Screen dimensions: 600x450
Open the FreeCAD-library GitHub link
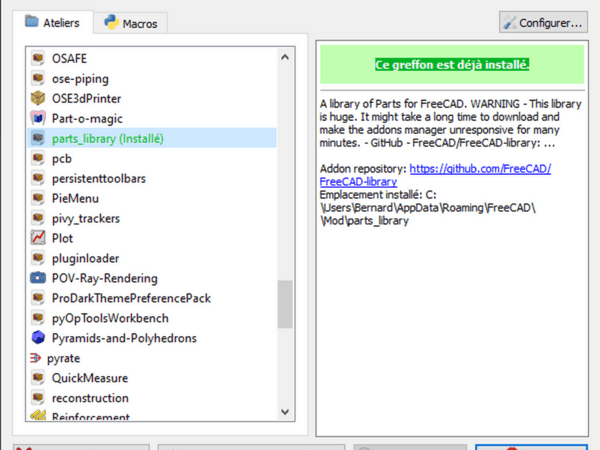pyautogui.click(x=435, y=175)
